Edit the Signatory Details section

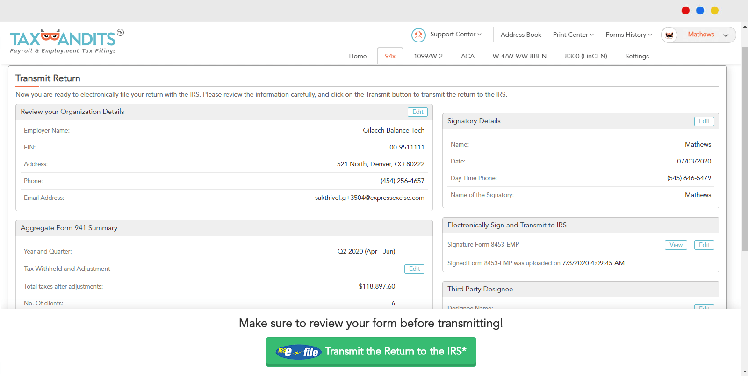click(704, 121)
